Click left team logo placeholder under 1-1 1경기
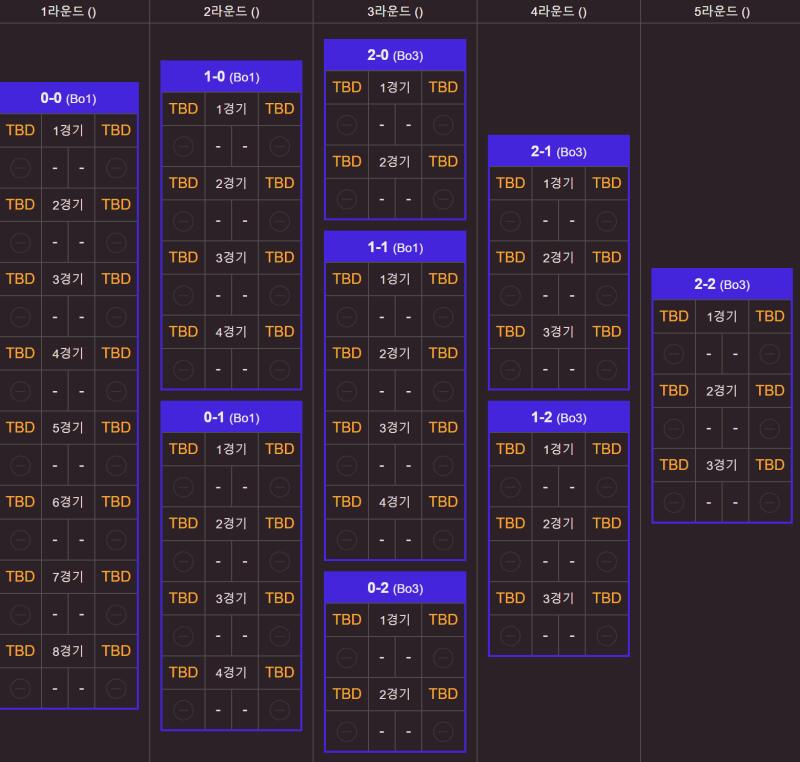Screen dimensions: 800x762 (x=347, y=317)
